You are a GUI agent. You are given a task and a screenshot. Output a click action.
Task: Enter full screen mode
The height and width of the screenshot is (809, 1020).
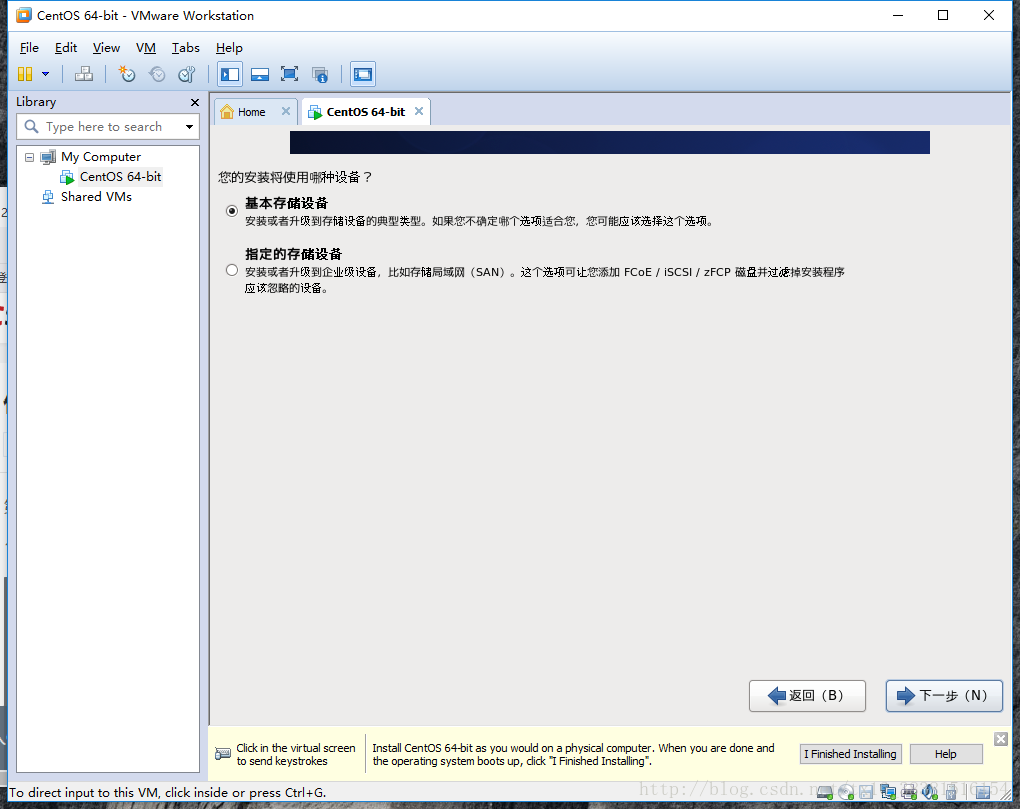coord(289,74)
